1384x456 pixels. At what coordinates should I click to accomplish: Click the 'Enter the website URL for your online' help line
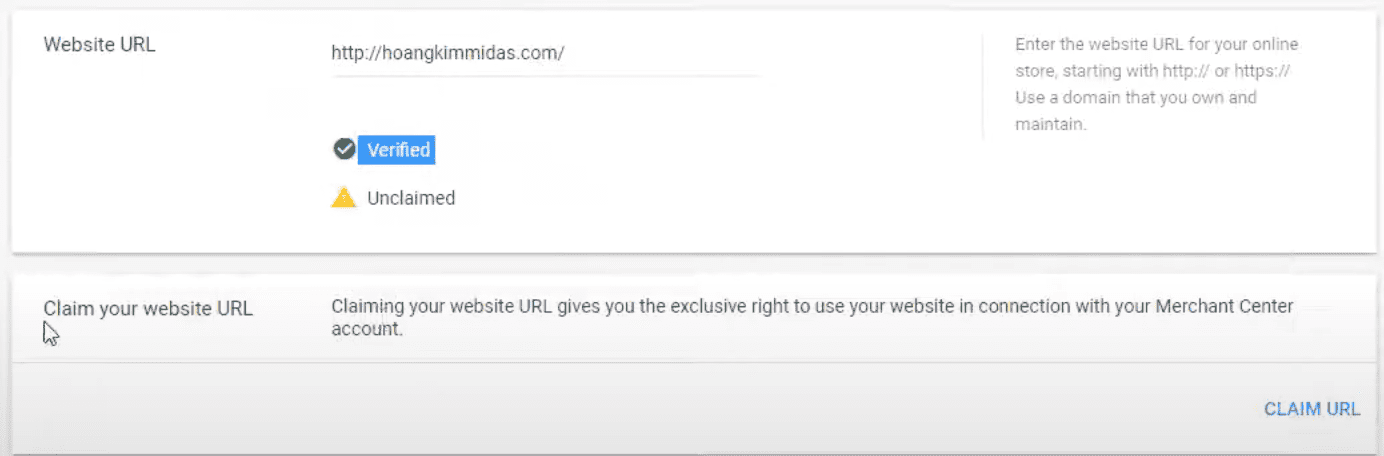tap(1156, 45)
